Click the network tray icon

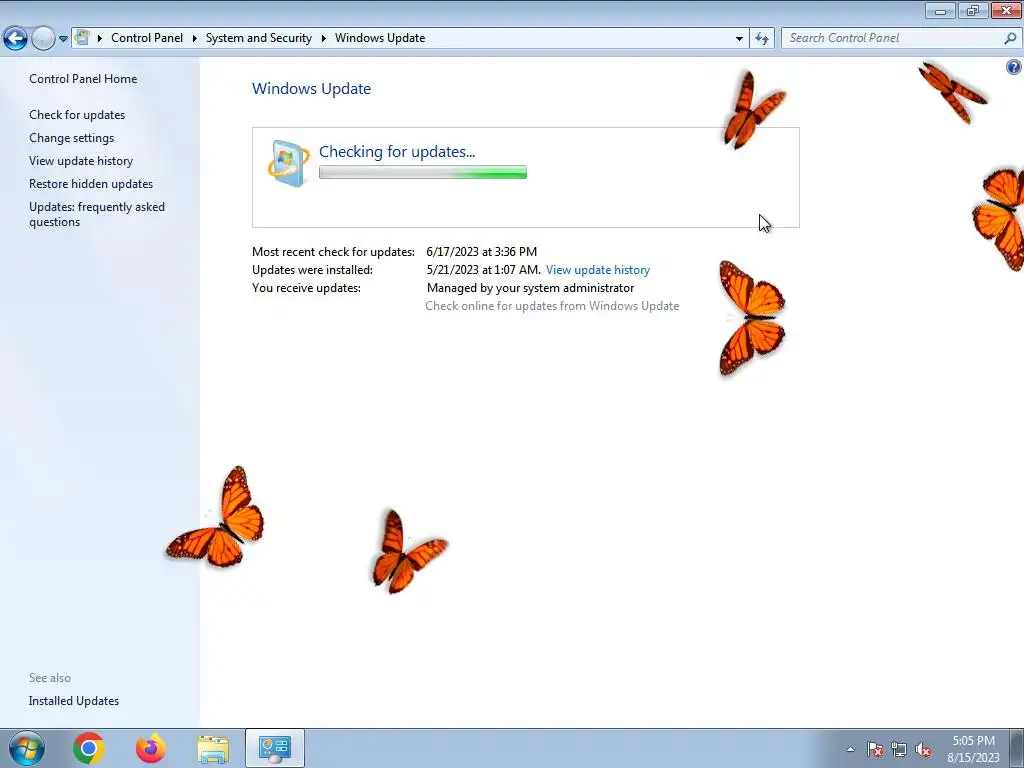[899, 749]
